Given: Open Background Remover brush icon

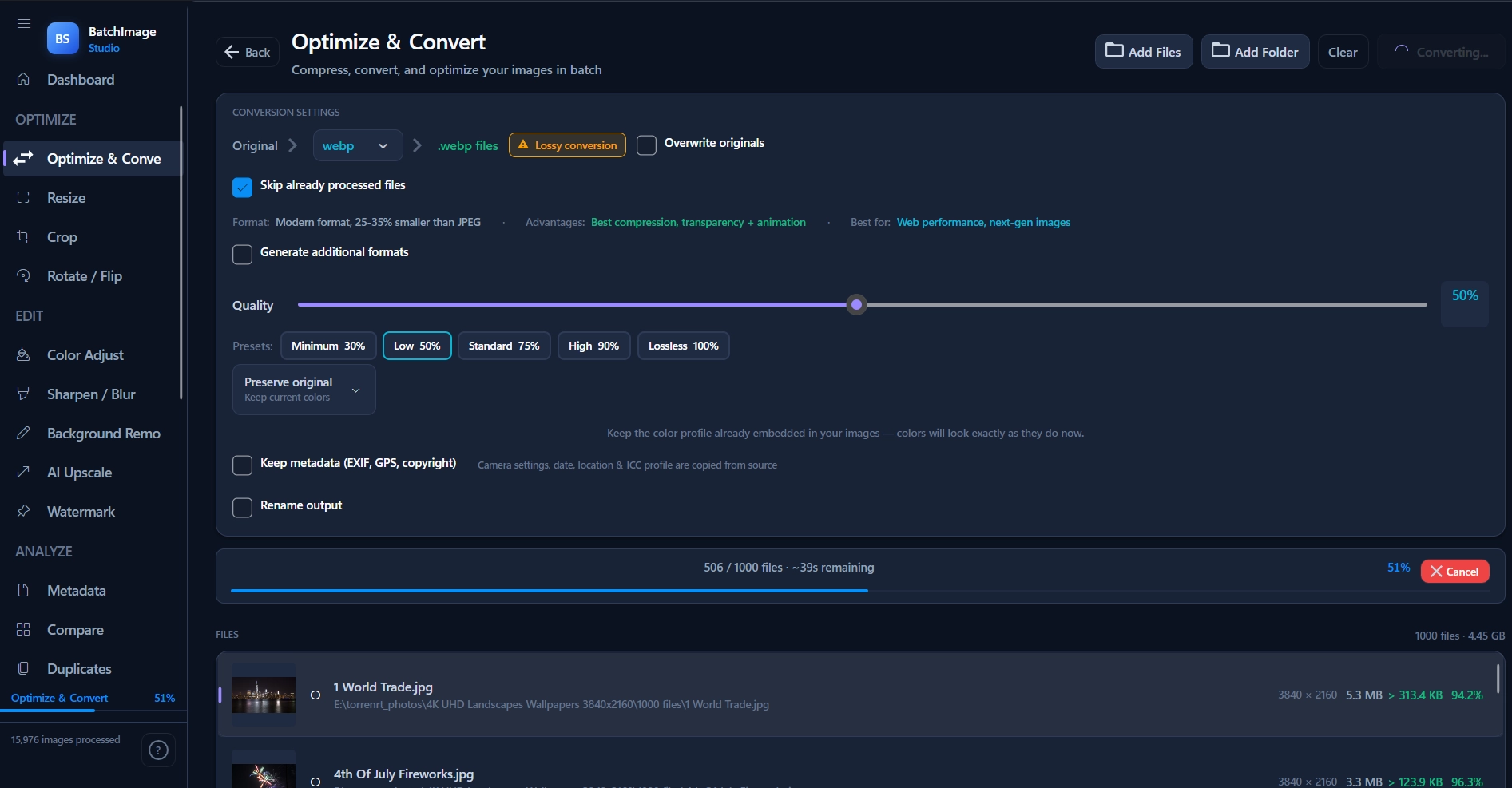Looking at the screenshot, I should coord(23,433).
